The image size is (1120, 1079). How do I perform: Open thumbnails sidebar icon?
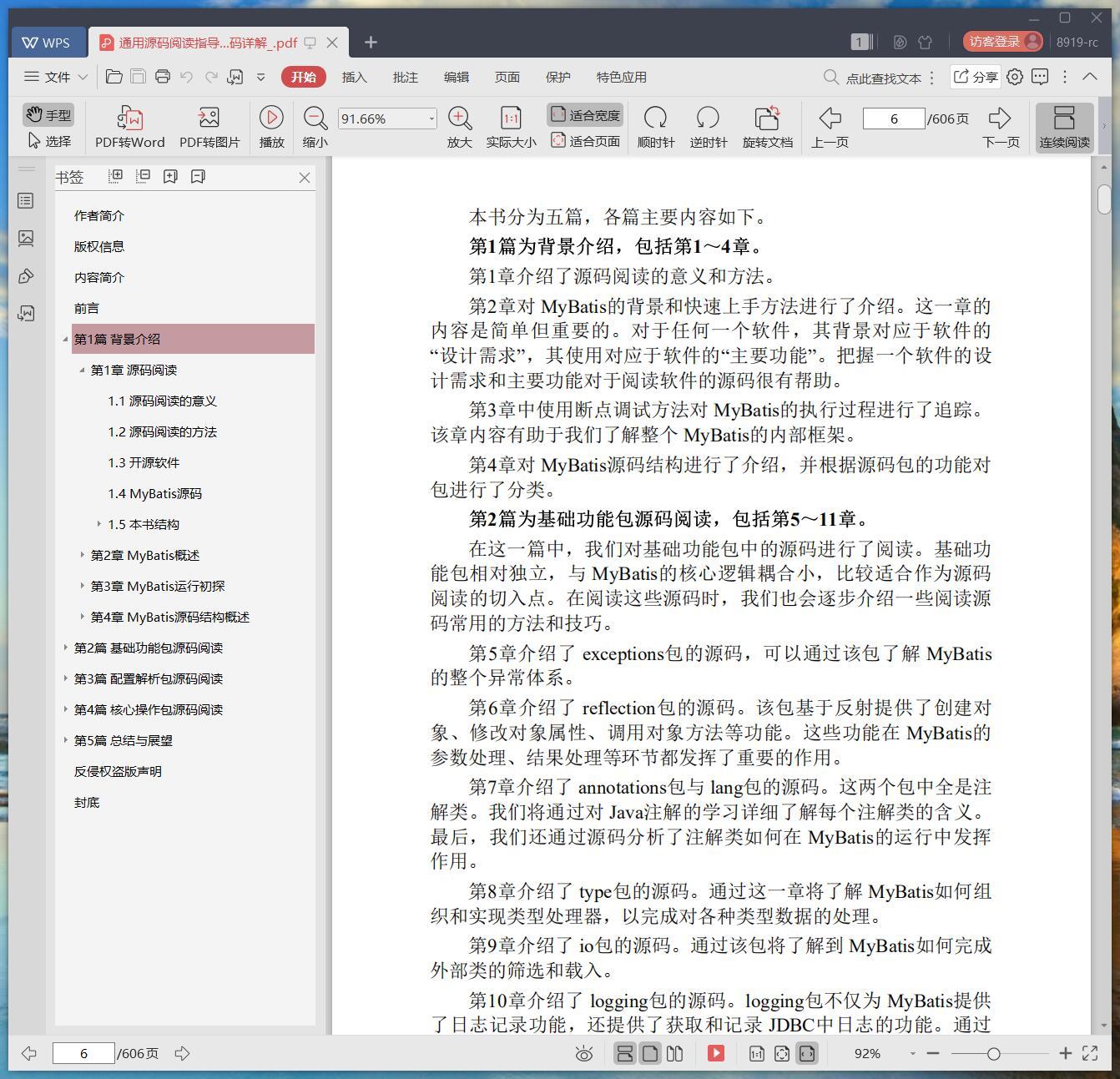coord(26,239)
